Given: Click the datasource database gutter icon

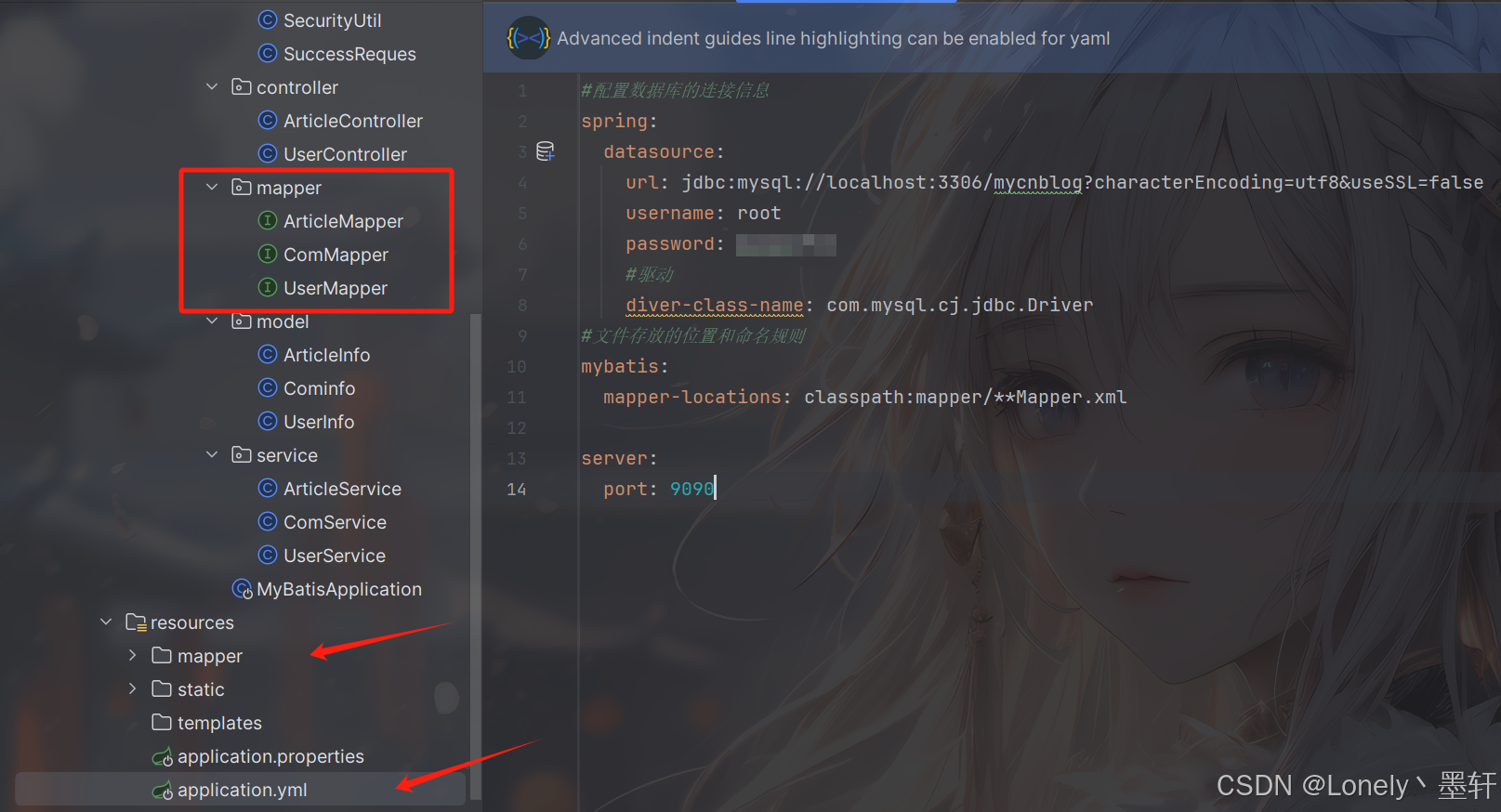Looking at the screenshot, I should [546, 151].
